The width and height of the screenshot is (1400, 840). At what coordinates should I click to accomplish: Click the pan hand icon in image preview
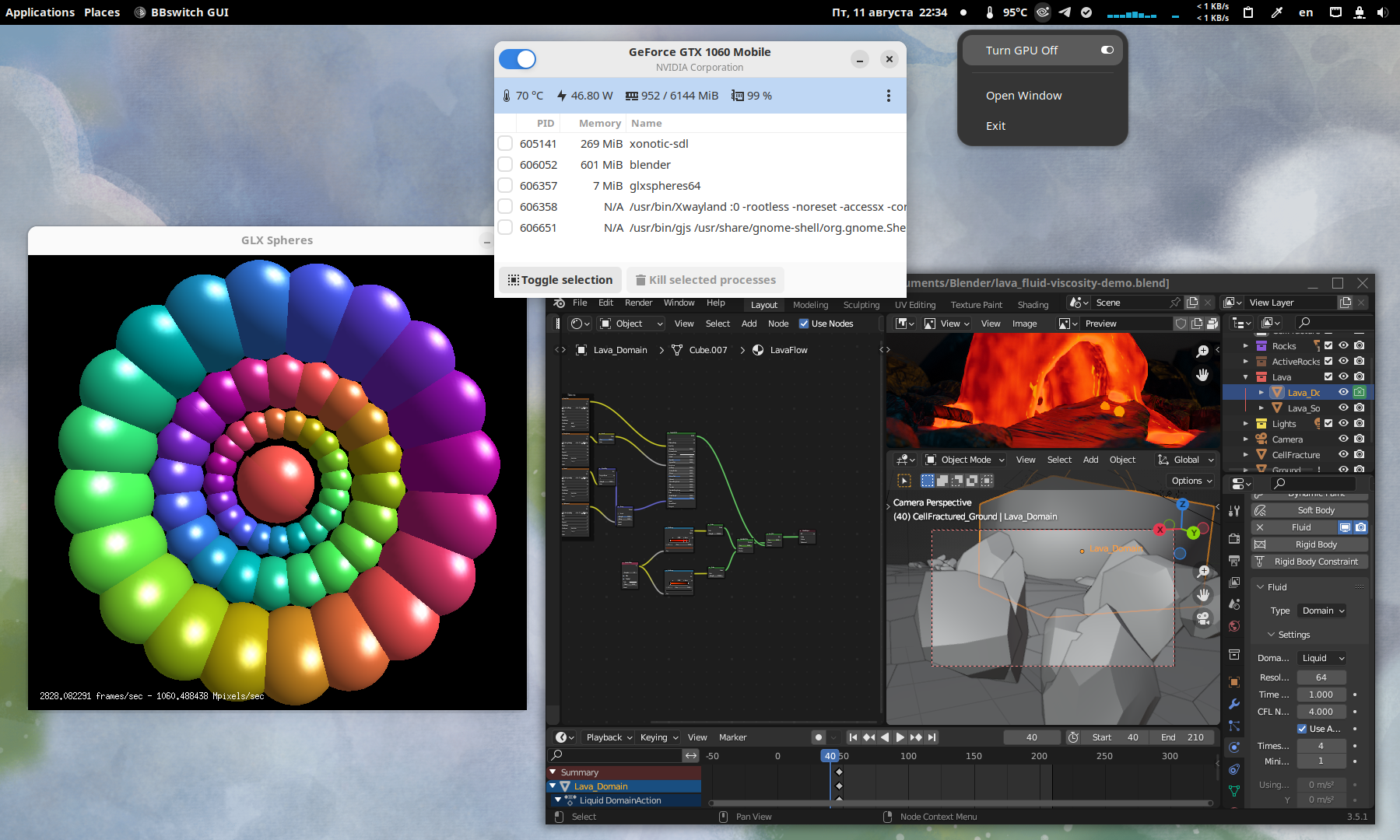(1202, 375)
